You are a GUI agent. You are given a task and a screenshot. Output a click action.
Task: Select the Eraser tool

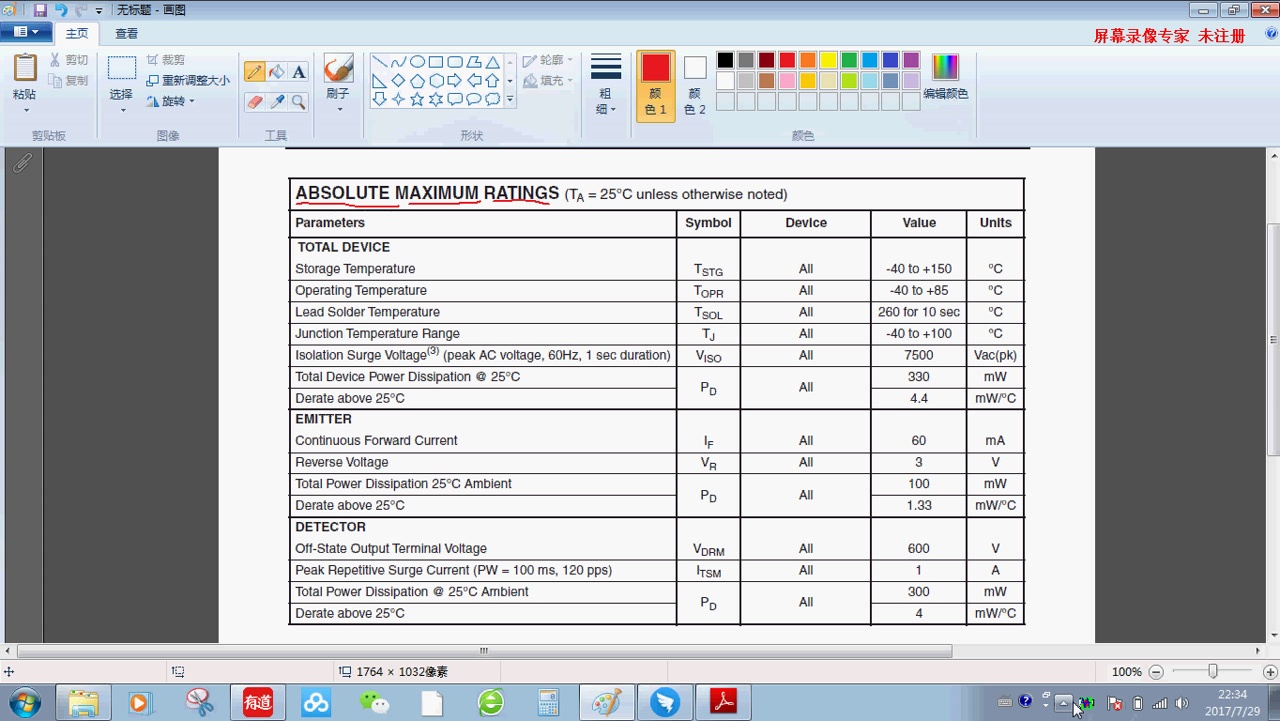[x=255, y=102]
